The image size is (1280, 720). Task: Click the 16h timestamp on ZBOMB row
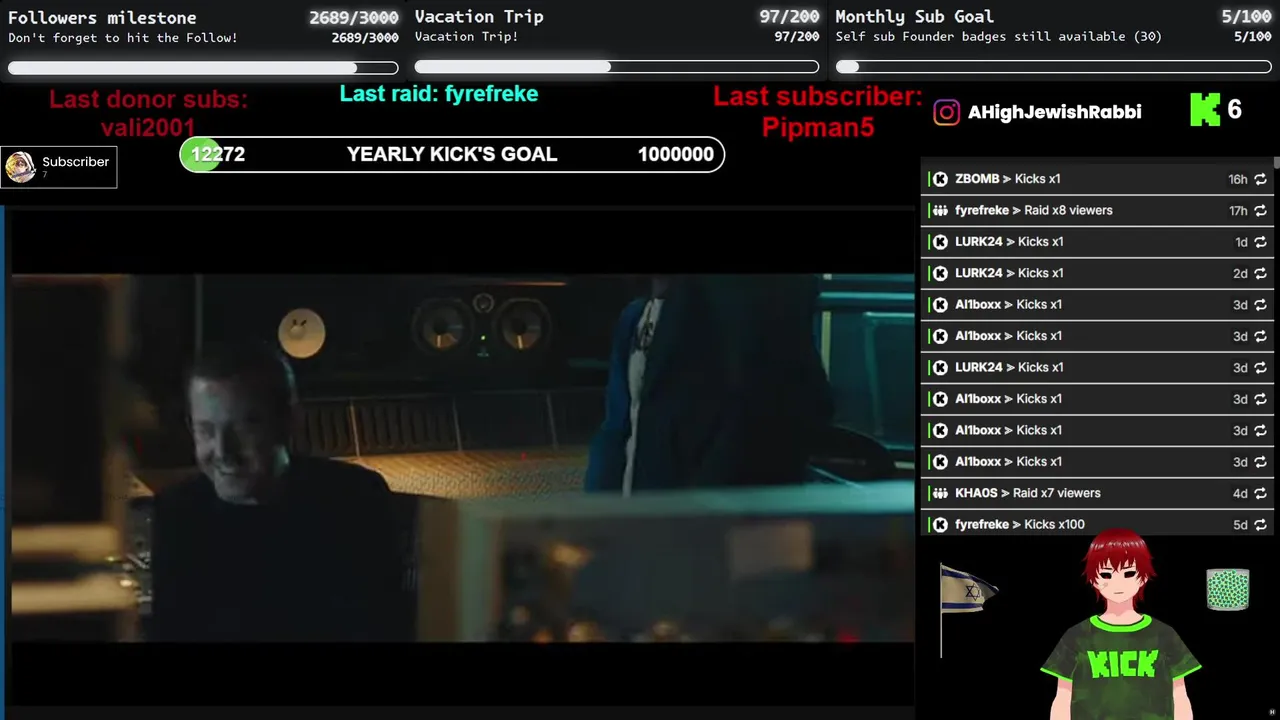pyautogui.click(x=1238, y=179)
